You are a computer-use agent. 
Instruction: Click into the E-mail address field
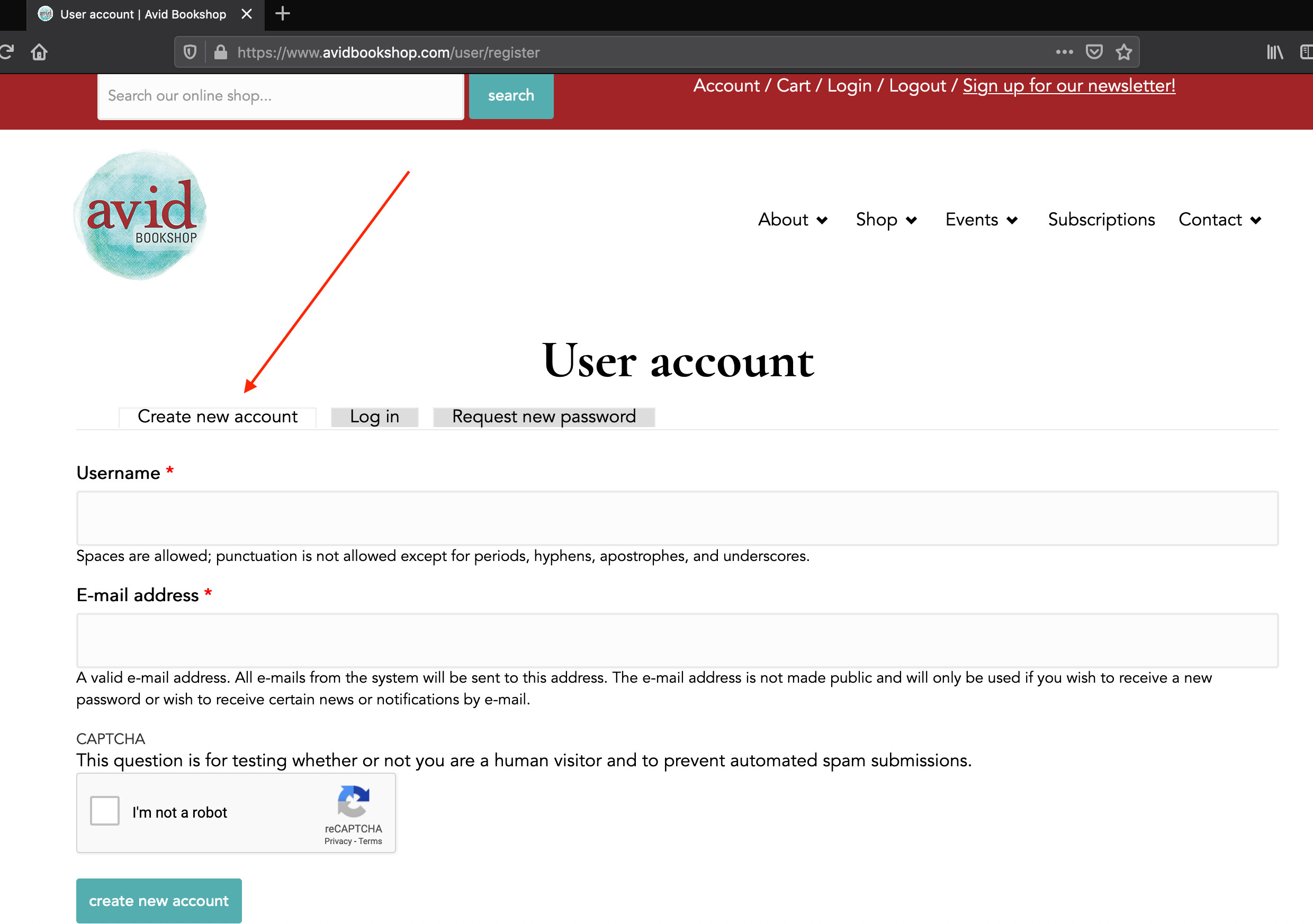[677, 640]
